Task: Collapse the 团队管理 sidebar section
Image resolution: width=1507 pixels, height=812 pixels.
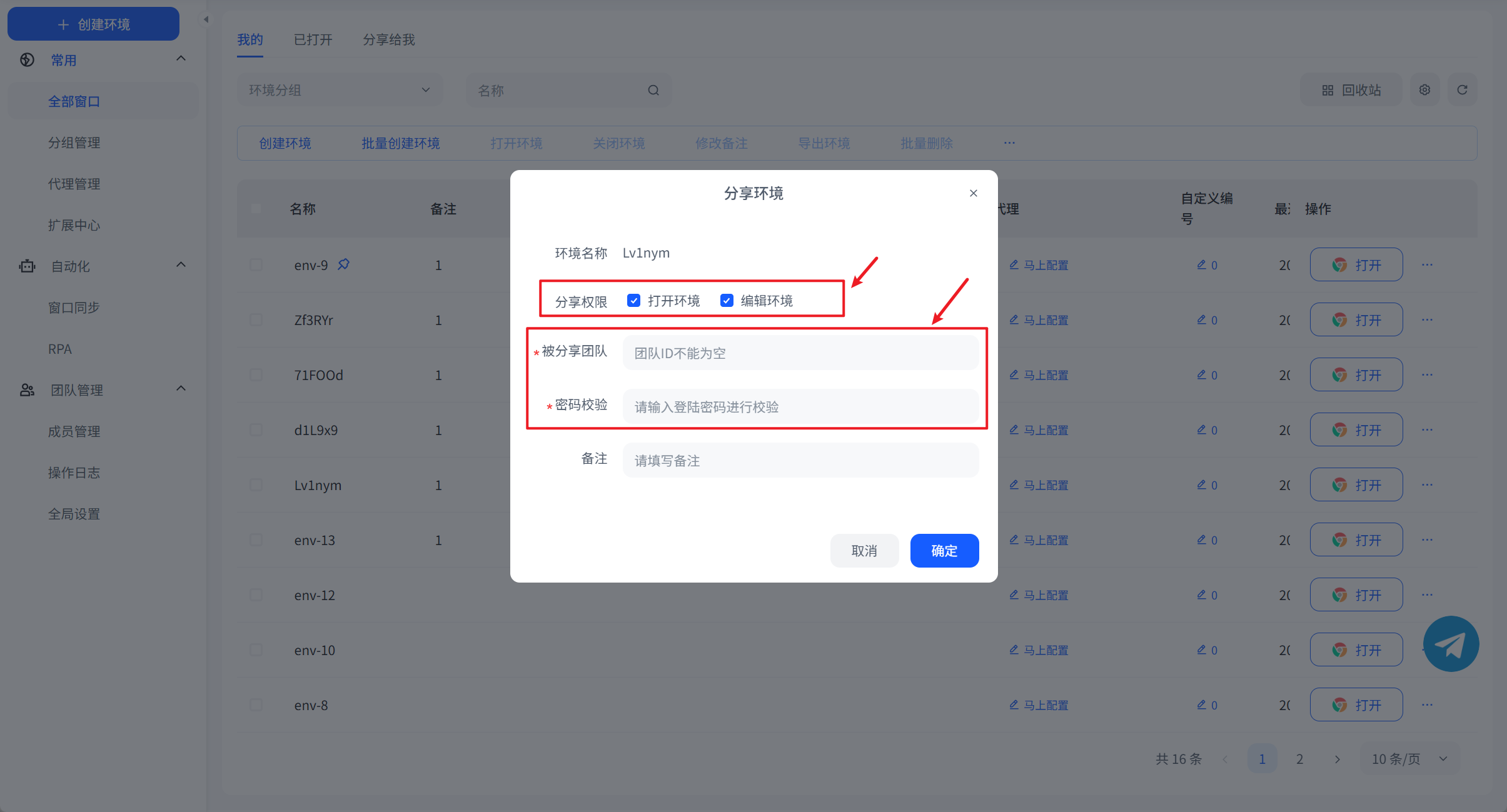Action: click(181, 389)
